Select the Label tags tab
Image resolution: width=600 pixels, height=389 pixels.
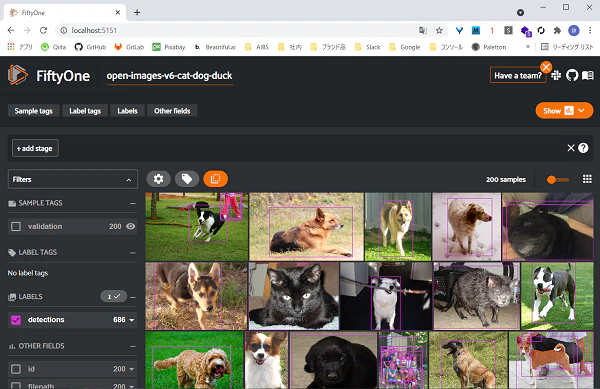click(85, 111)
